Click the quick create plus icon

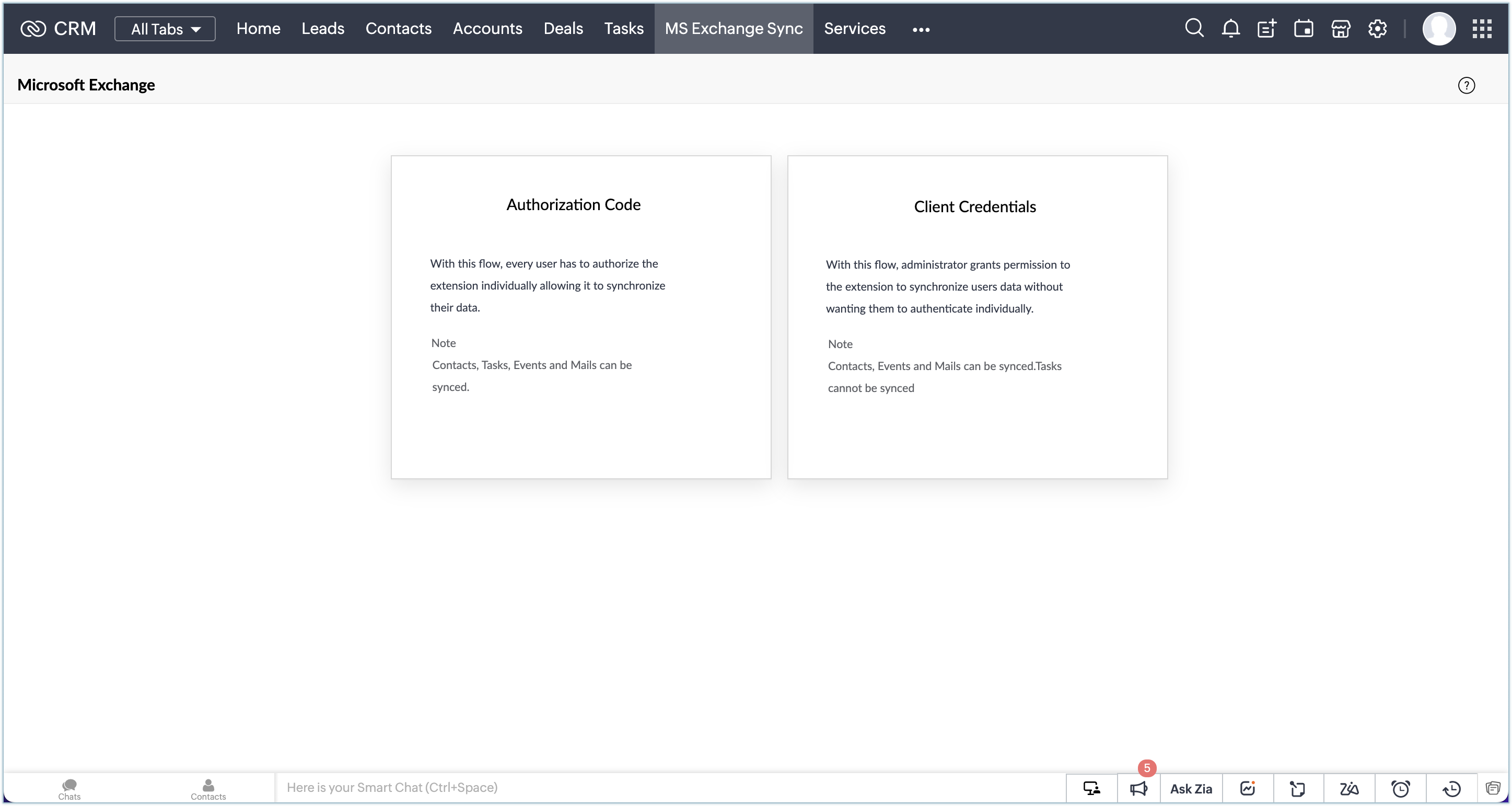pos(1266,28)
